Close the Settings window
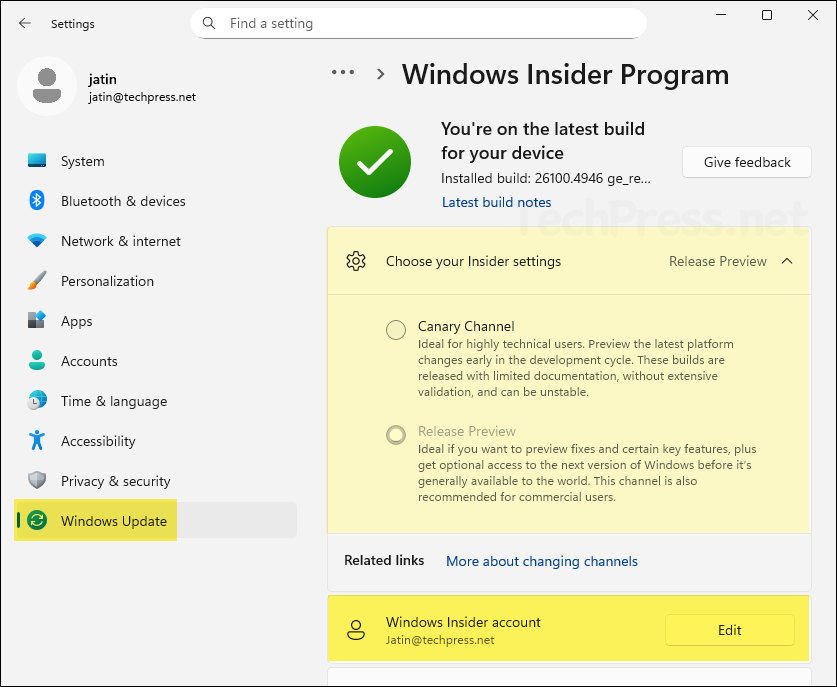The height and width of the screenshot is (687, 837). (812, 15)
